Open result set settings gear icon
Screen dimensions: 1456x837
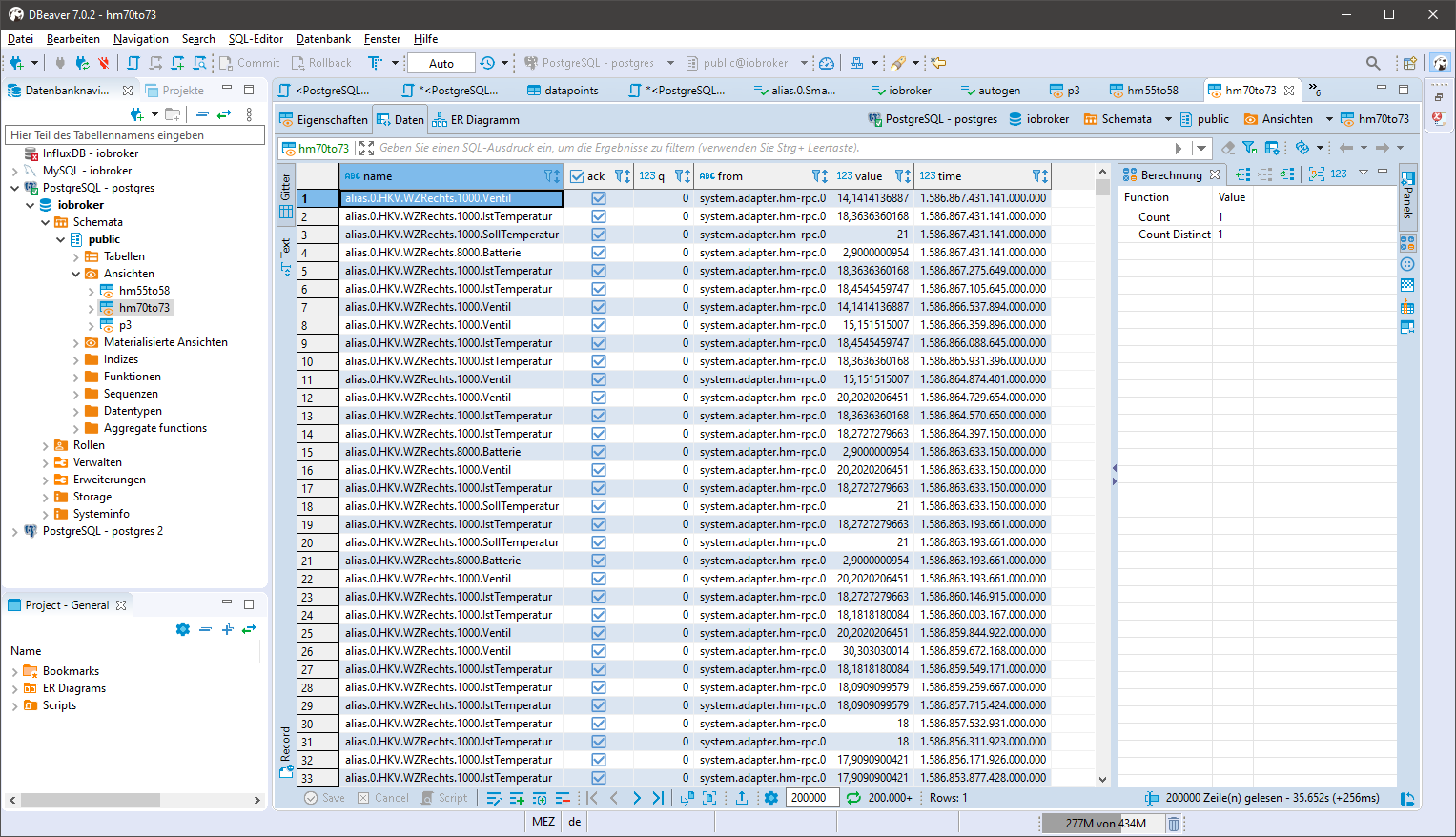click(x=771, y=798)
